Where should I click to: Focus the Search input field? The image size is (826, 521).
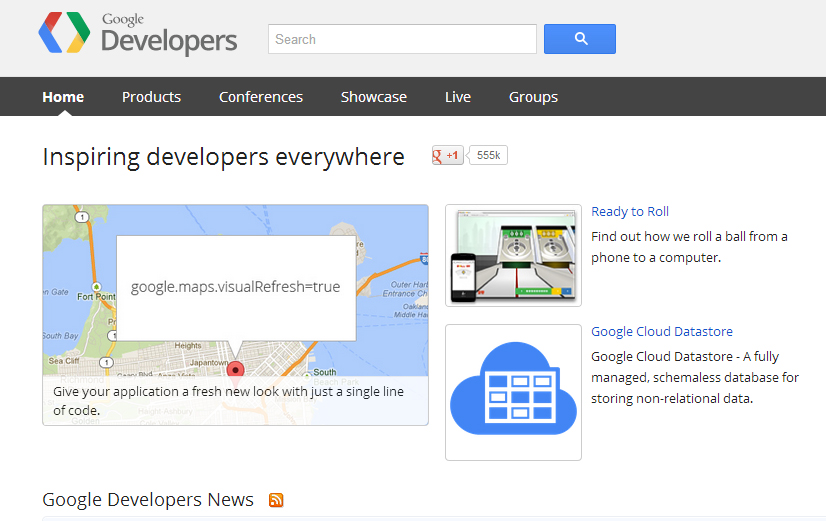(402, 39)
